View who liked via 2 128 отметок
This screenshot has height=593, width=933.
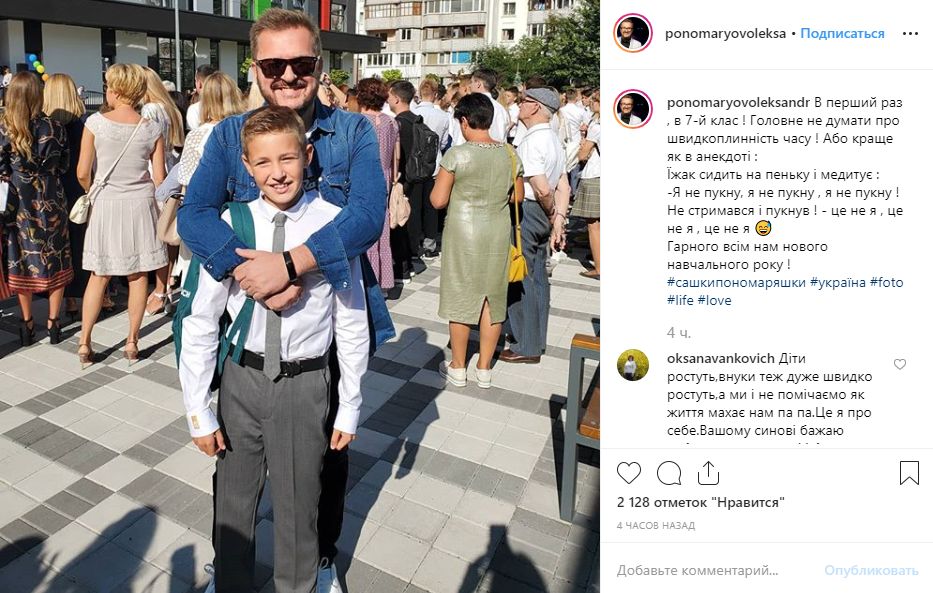(x=700, y=503)
